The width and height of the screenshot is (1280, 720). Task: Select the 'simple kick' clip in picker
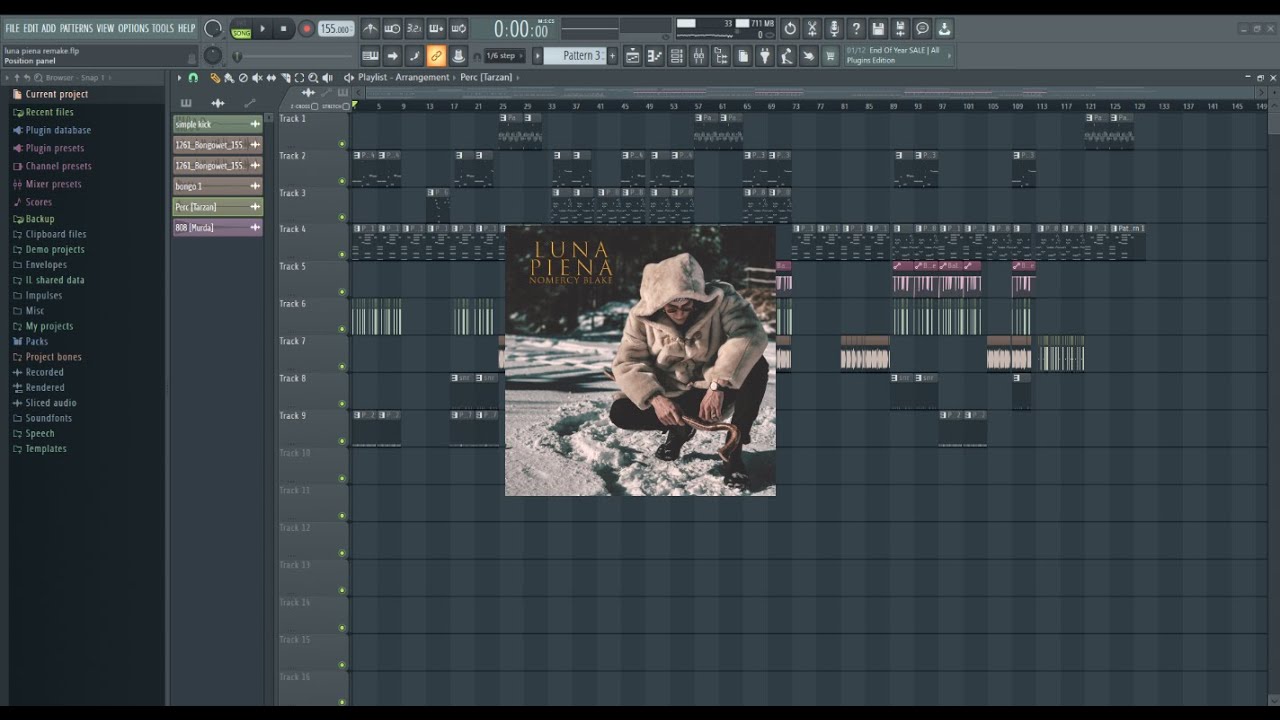pyautogui.click(x=217, y=124)
